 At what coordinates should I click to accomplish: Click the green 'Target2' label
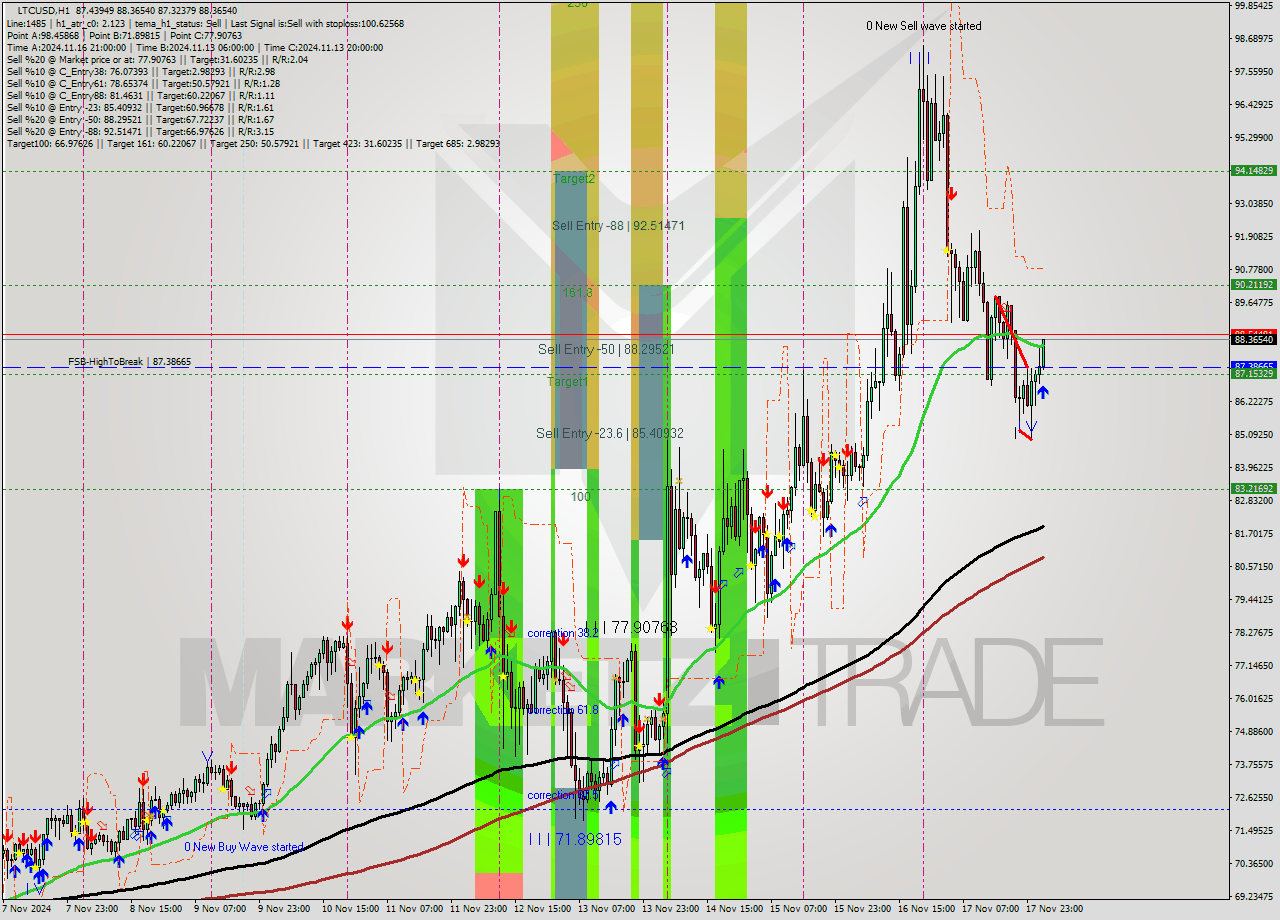click(574, 178)
